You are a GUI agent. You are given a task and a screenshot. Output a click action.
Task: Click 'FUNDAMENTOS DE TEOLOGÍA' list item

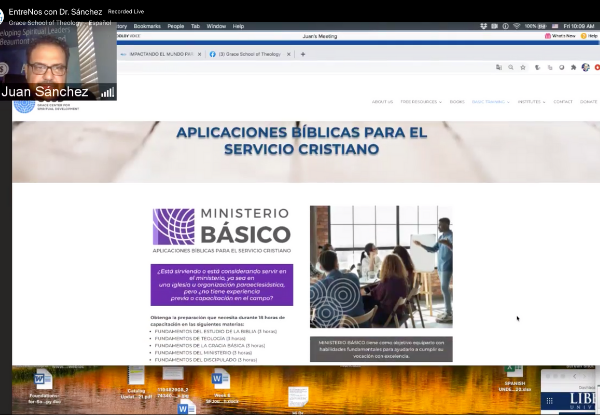point(200,339)
